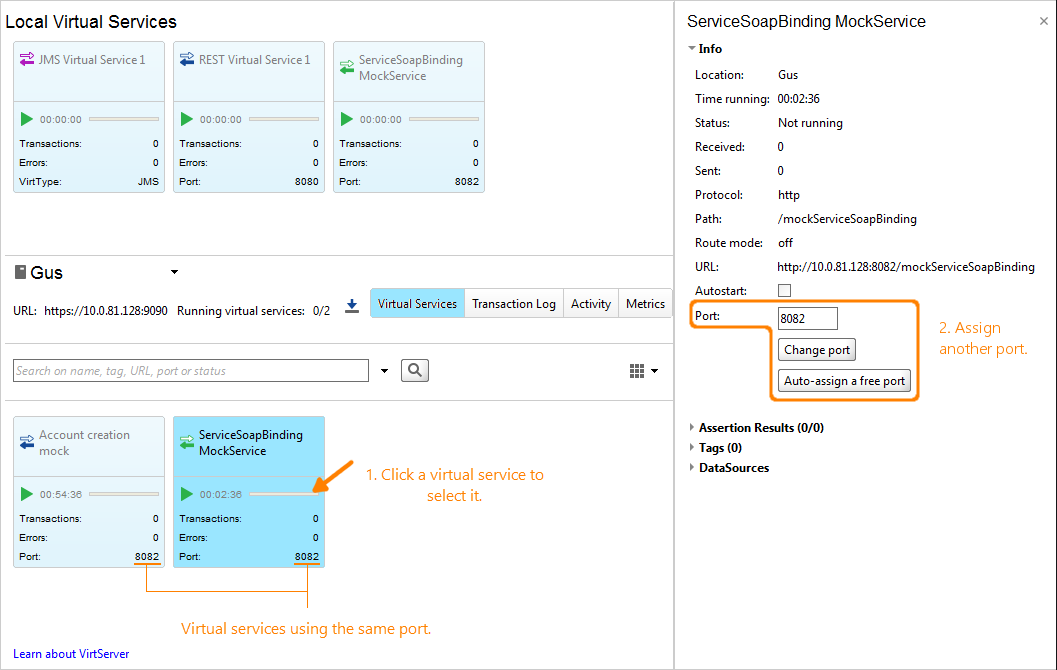Switch to the Transaction Log tab
This screenshot has height=670, width=1057.
tap(513, 303)
